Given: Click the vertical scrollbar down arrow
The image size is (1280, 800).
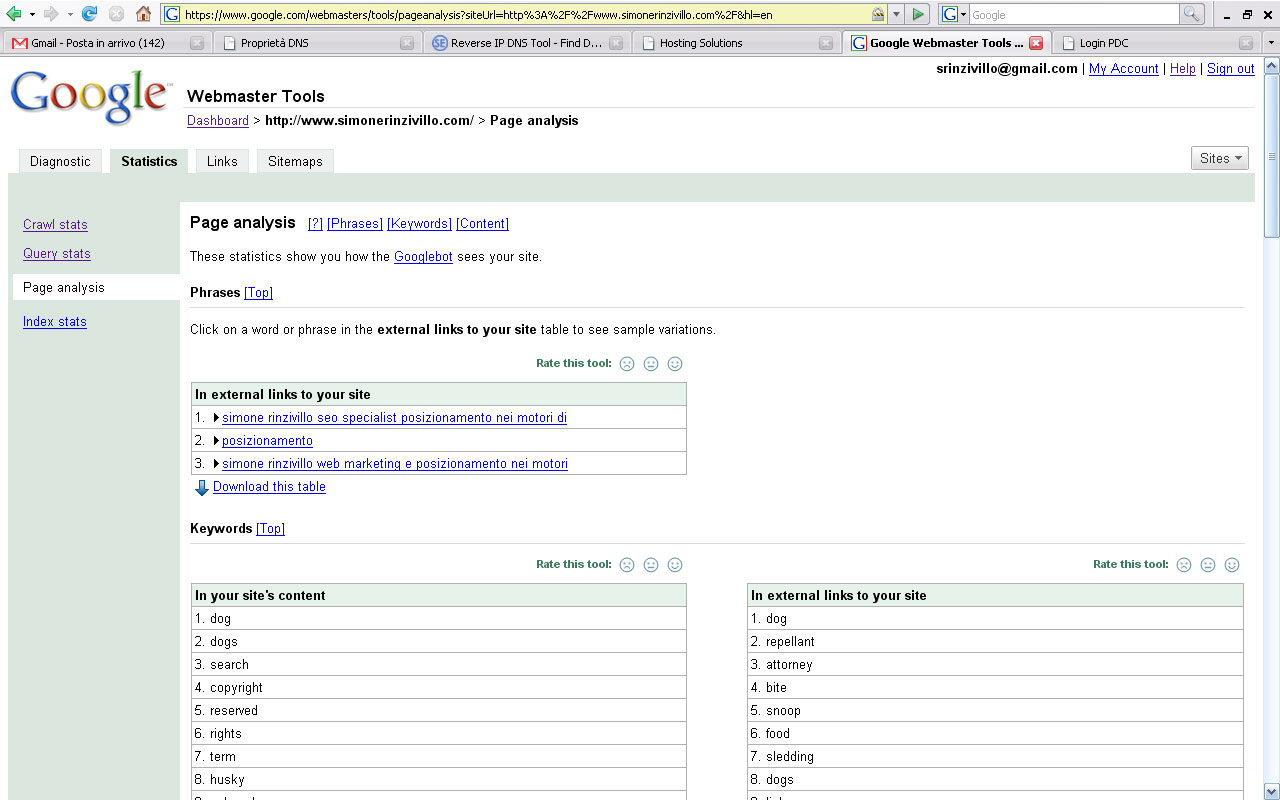Looking at the screenshot, I should click(x=1271, y=791).
